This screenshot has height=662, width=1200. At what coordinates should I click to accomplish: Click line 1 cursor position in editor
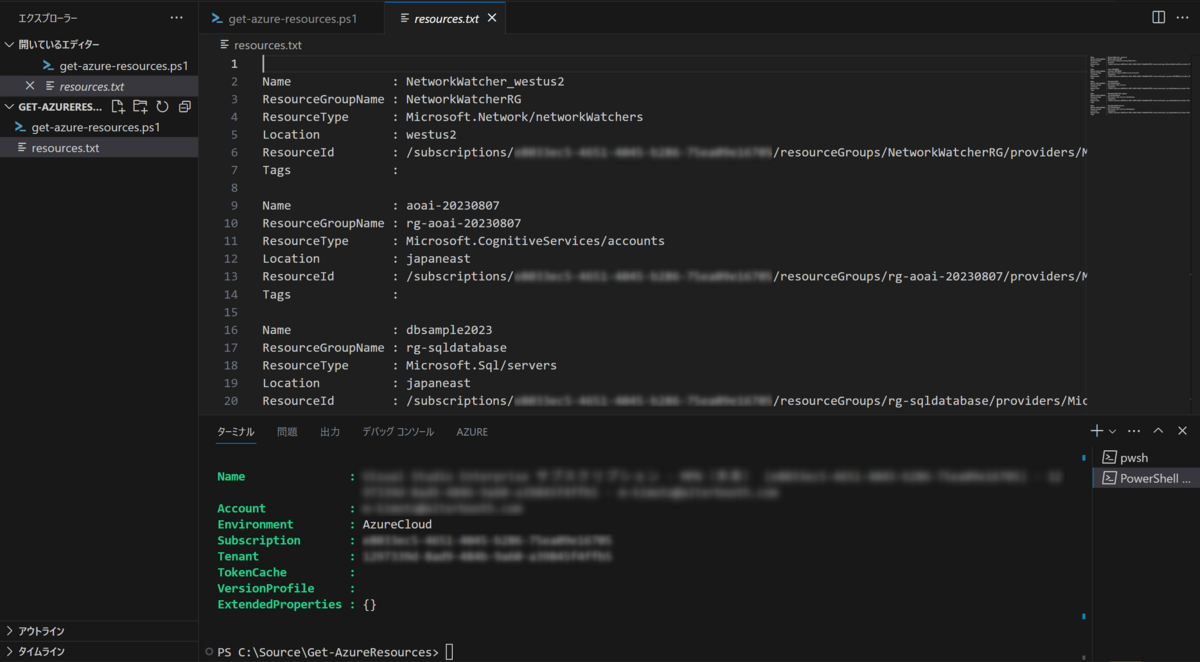click(x=264, y=63)
